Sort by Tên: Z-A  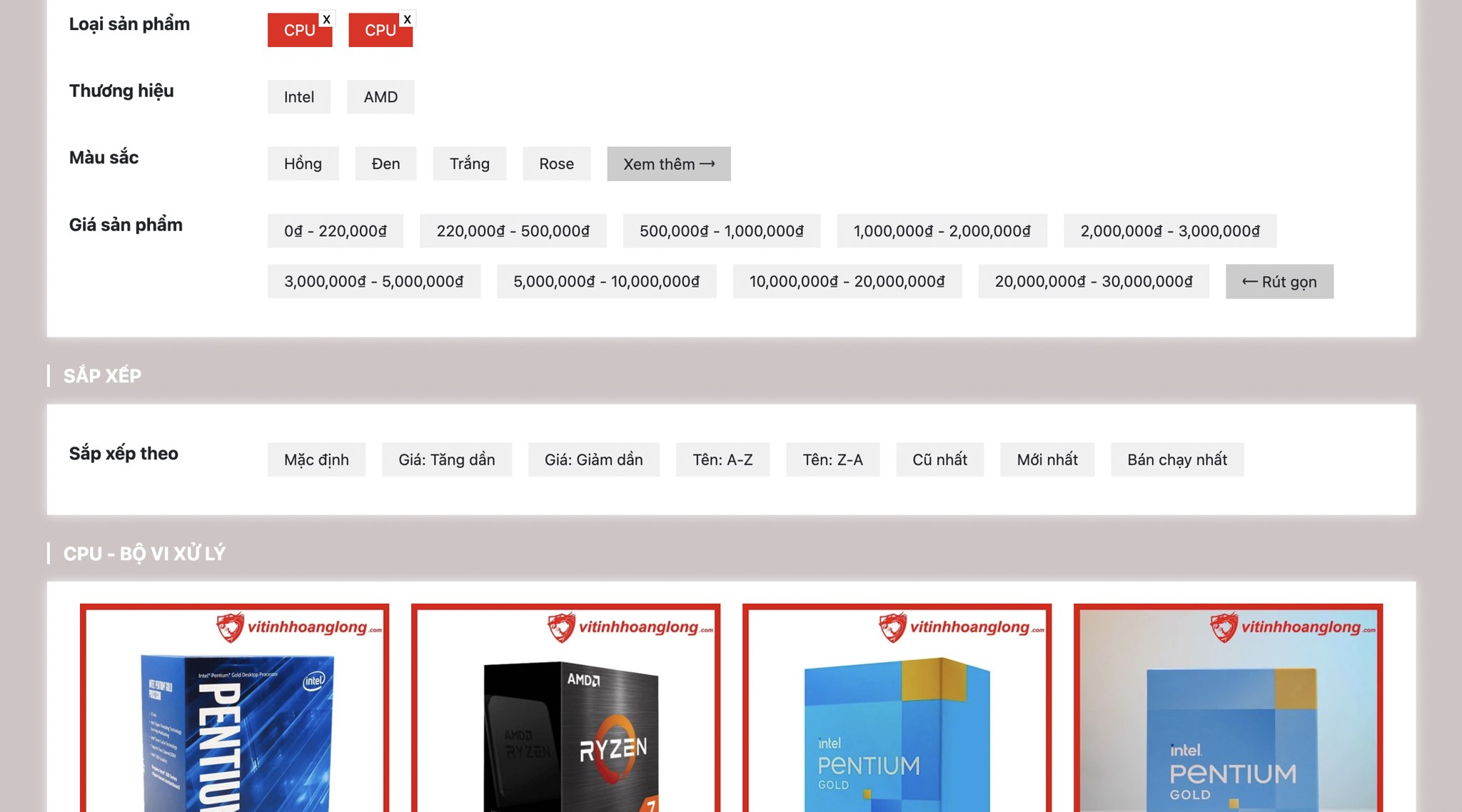832,460
